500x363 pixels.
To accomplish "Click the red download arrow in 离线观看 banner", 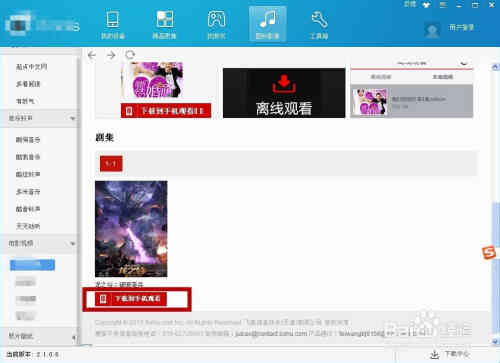I will (284, 84).
